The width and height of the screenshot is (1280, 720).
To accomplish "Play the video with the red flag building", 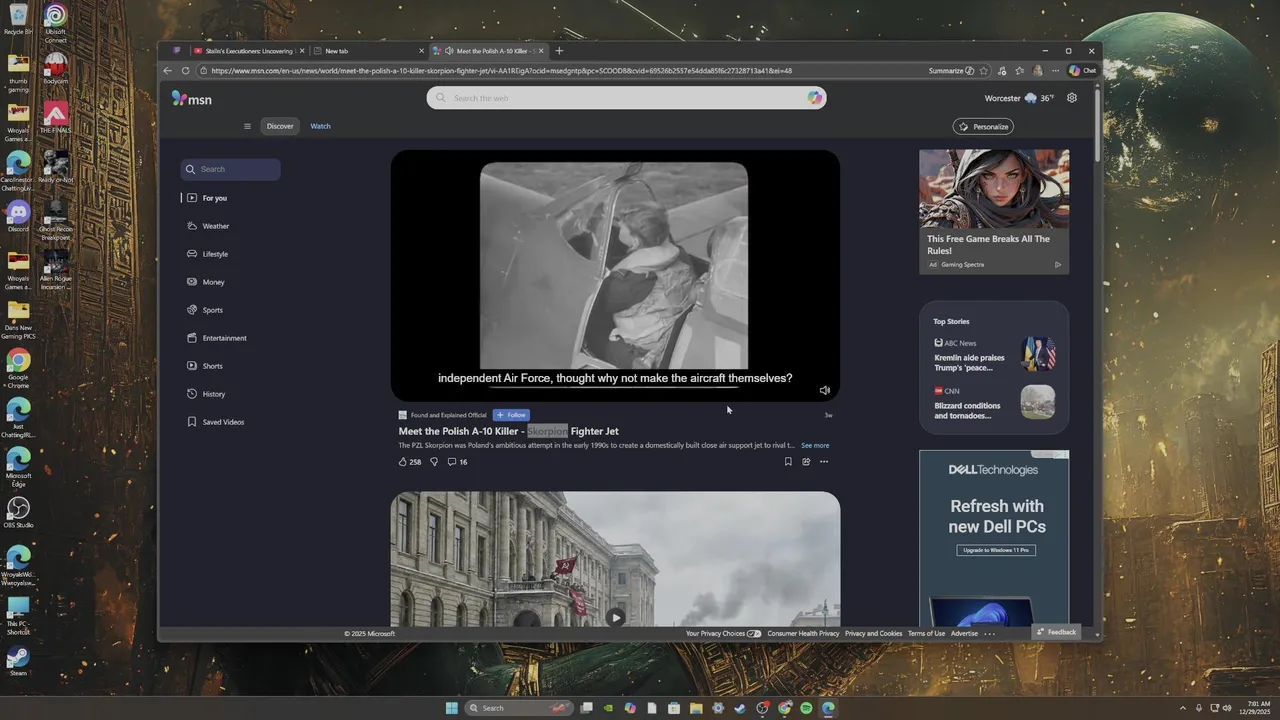I will [615, 617].
